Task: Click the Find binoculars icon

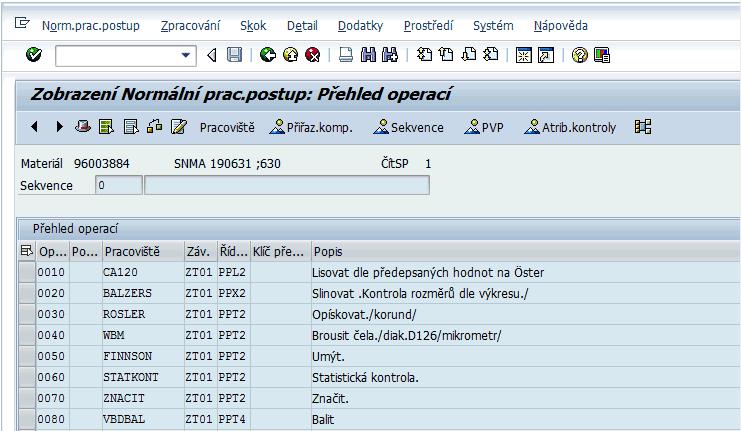Action: tap(368, 55)
